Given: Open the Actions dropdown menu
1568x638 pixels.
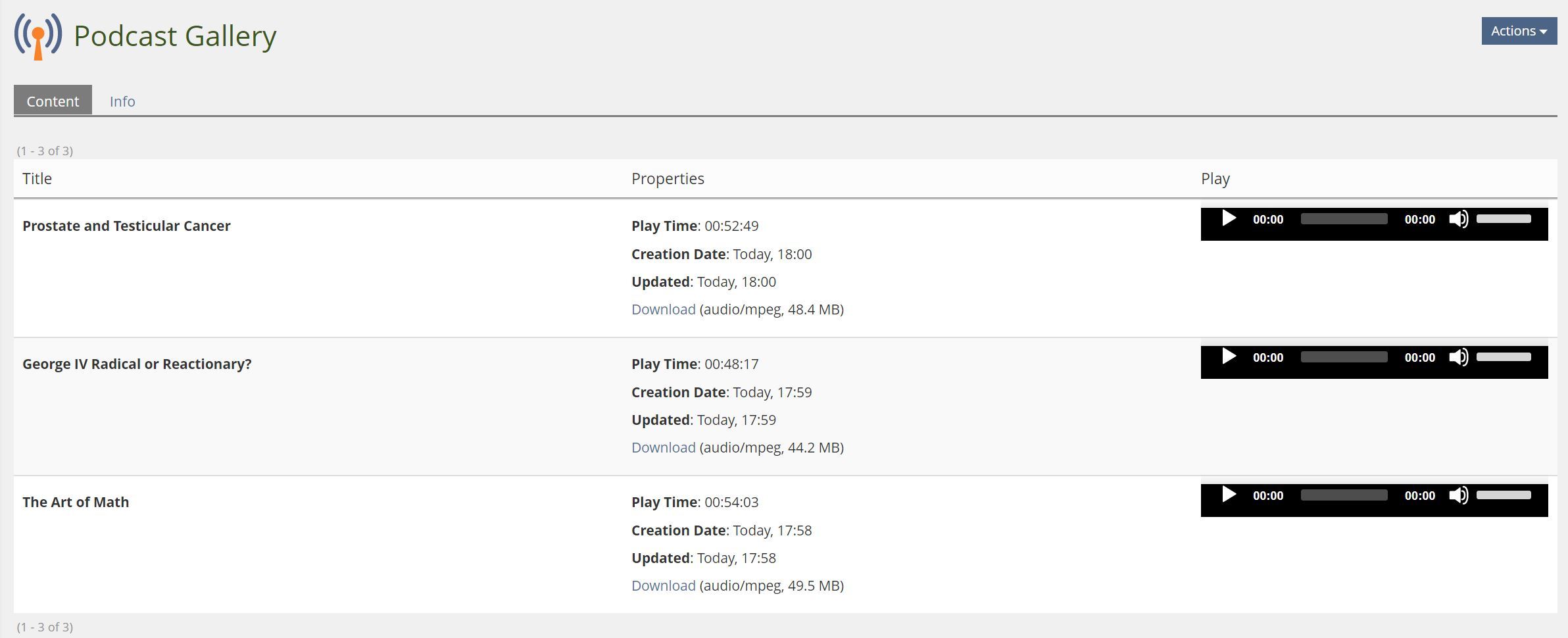Looking at the screenshot, I should pos(1518,31).
